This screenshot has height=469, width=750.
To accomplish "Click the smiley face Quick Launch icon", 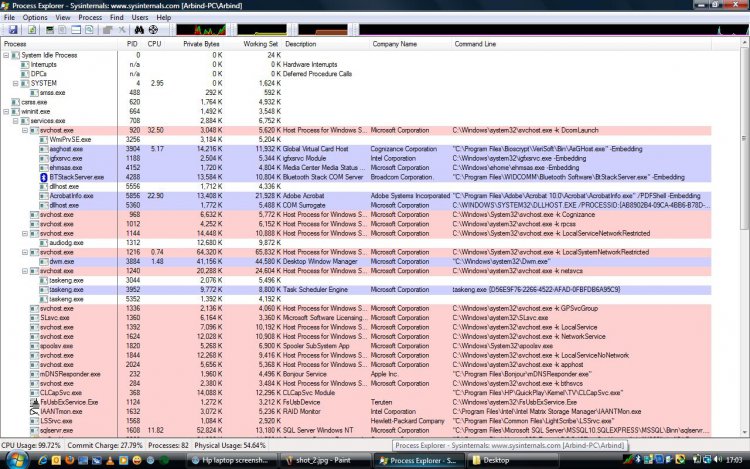I will tap(137, 460).
